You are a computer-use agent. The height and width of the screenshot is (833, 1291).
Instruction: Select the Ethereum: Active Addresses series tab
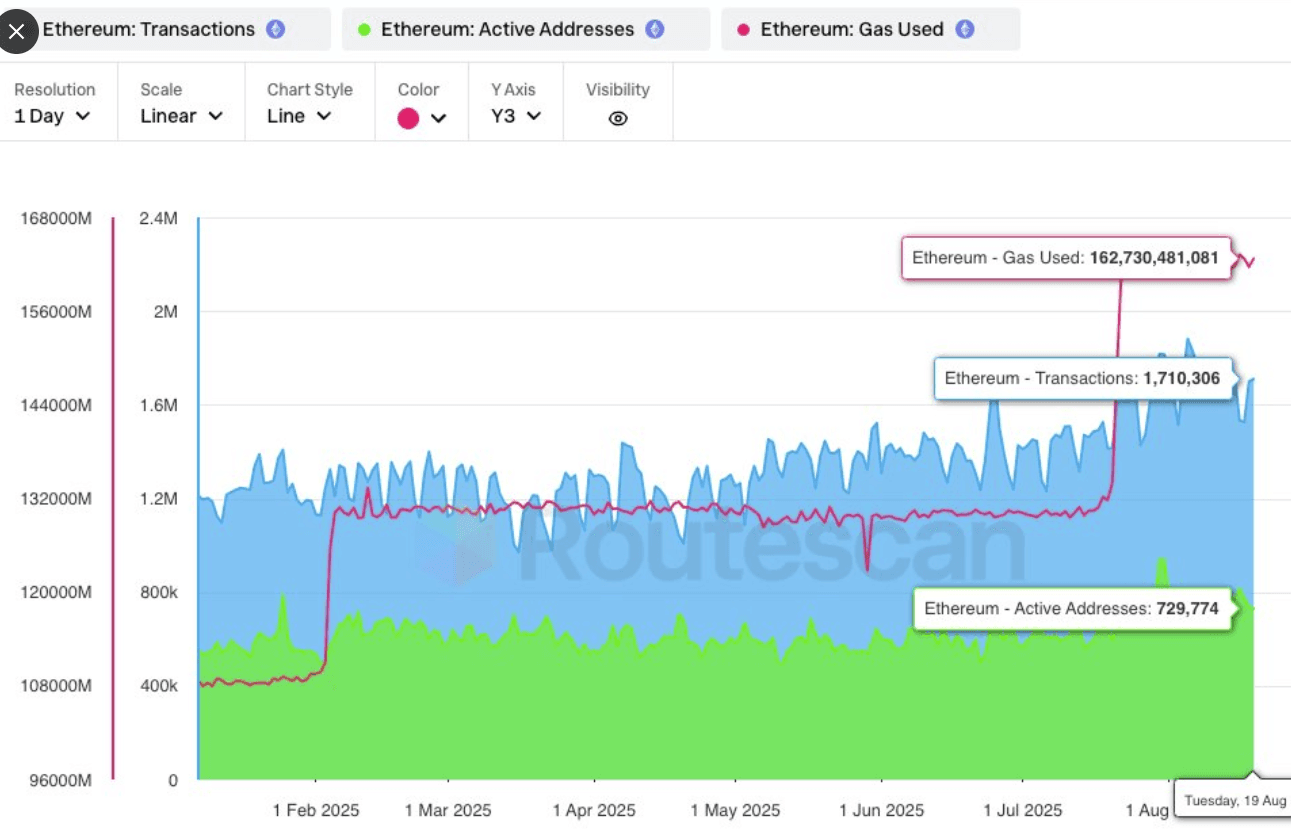pos(526,29)
